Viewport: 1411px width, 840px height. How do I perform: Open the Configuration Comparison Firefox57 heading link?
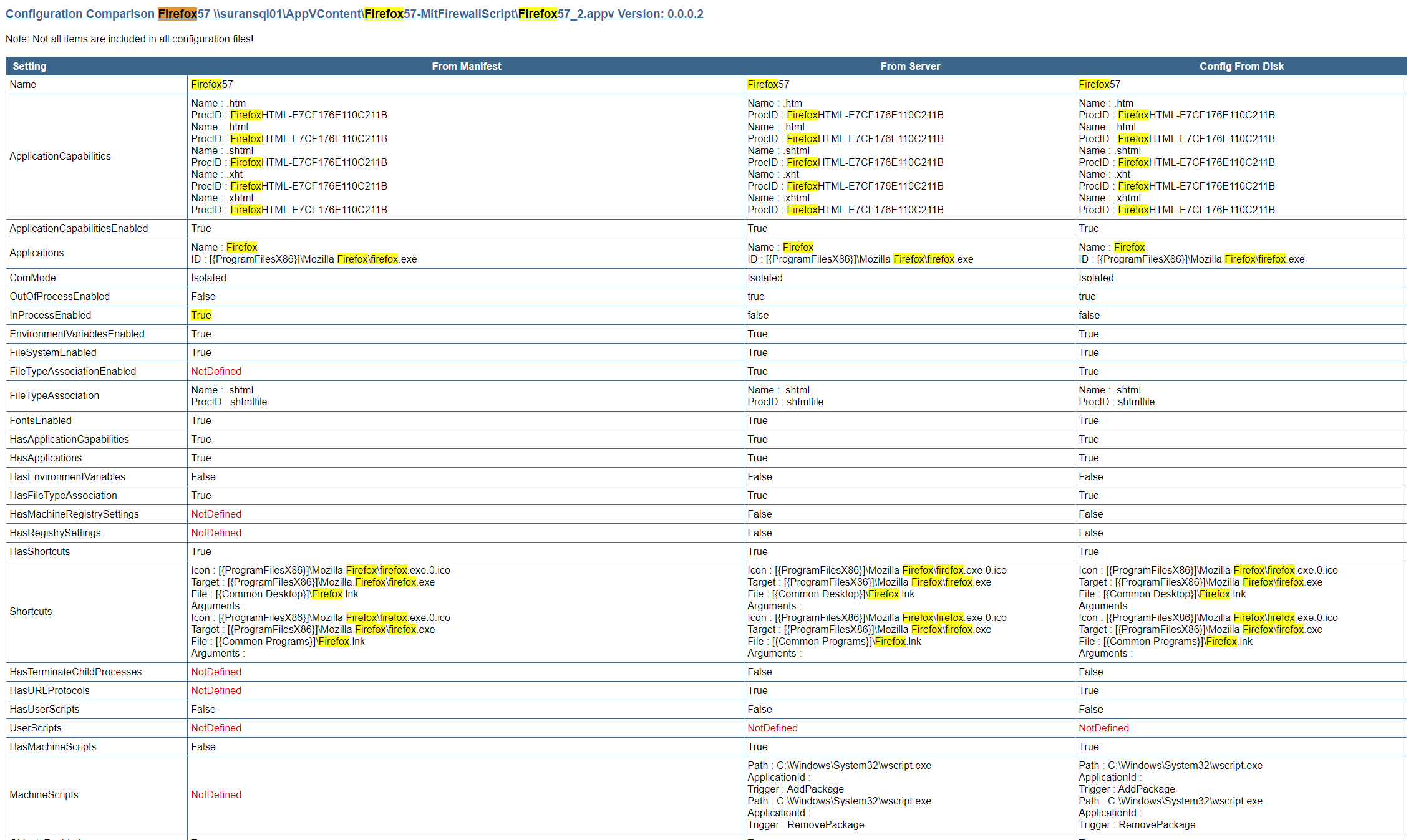(354, 14)
